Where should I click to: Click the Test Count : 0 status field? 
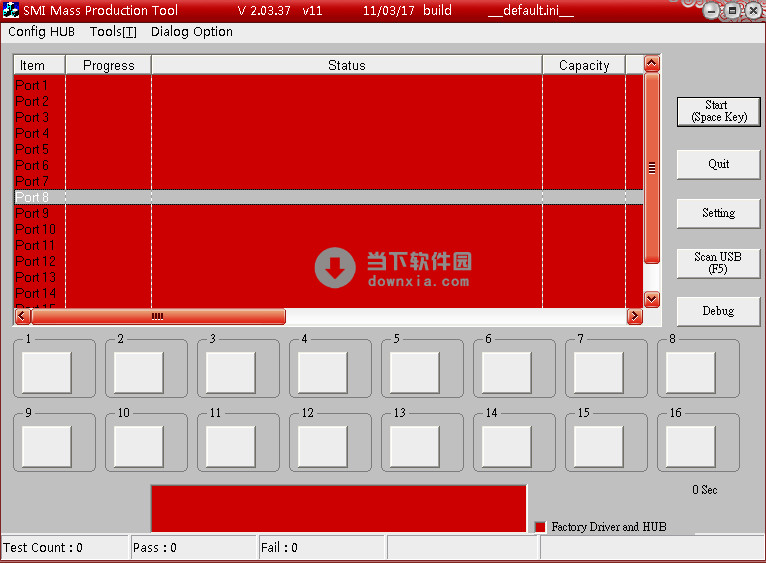pyautogui.click(x=64, y=547)
